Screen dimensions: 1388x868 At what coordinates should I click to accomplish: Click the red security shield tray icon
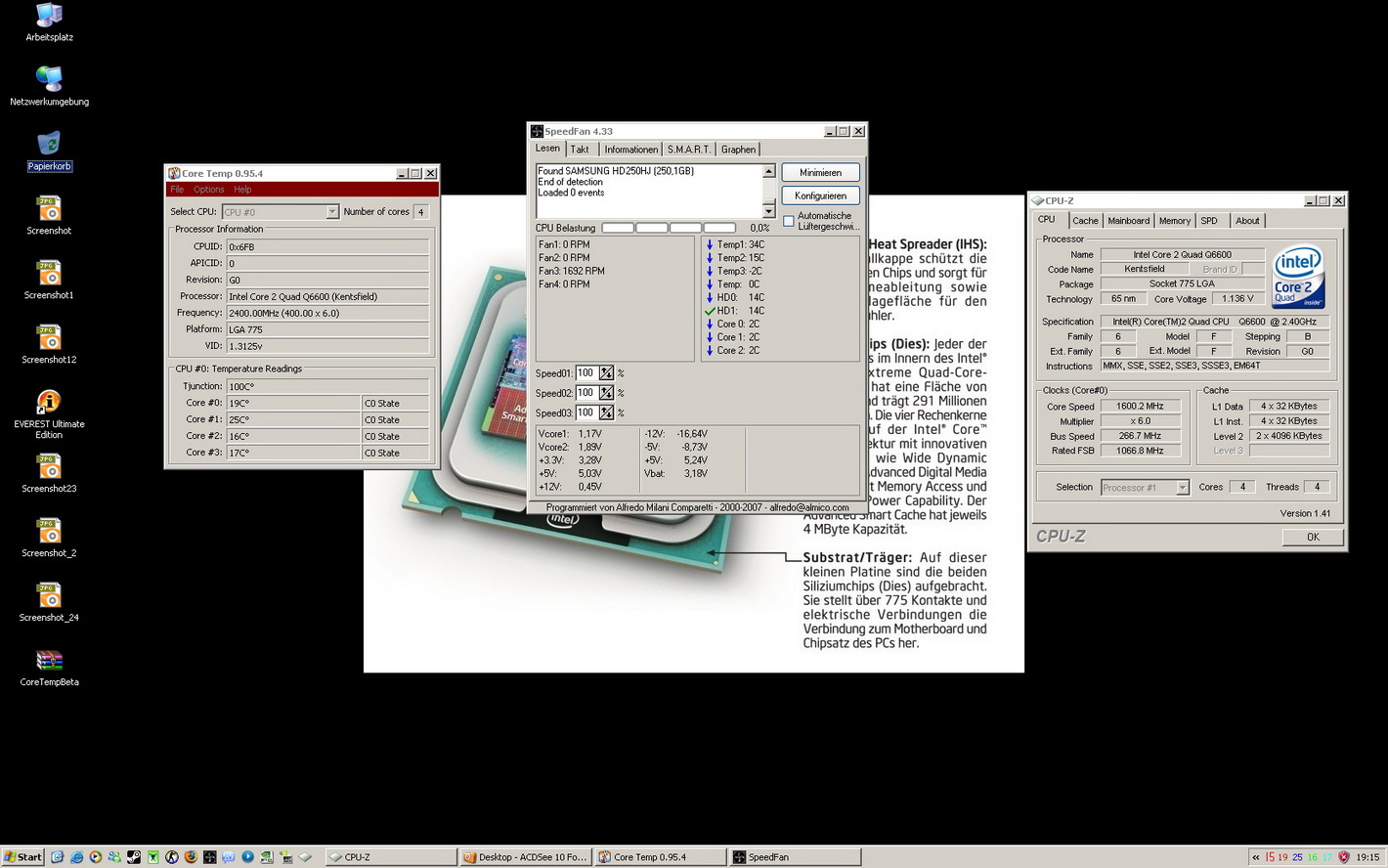[x=1344, y=857]
